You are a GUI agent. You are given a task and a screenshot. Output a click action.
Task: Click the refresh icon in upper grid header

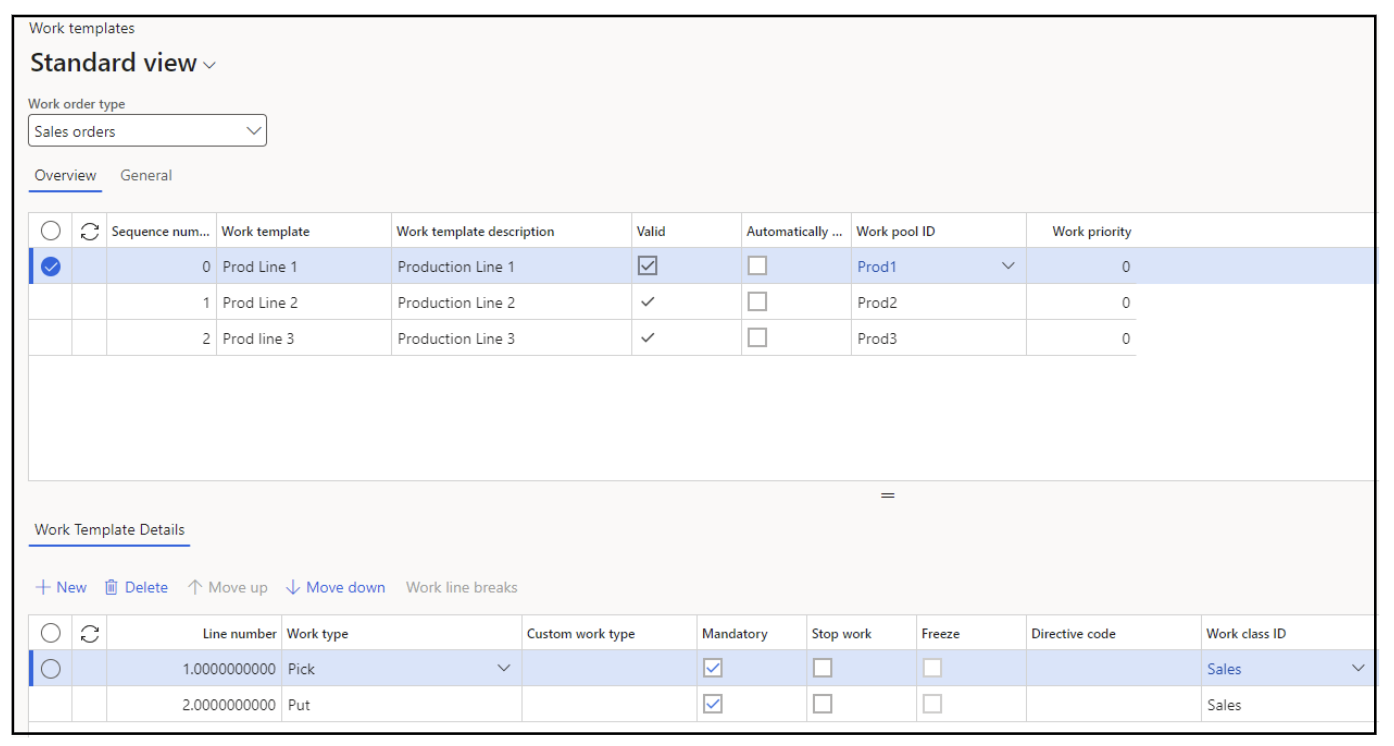pos(90,231)
